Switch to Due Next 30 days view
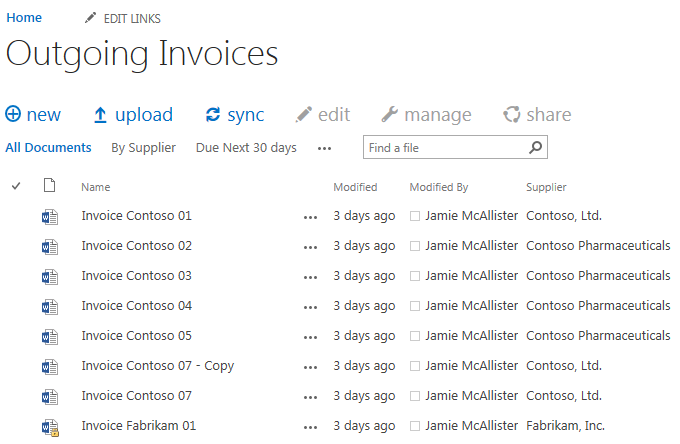The image size is (680, 444). (x=246, y=148)
